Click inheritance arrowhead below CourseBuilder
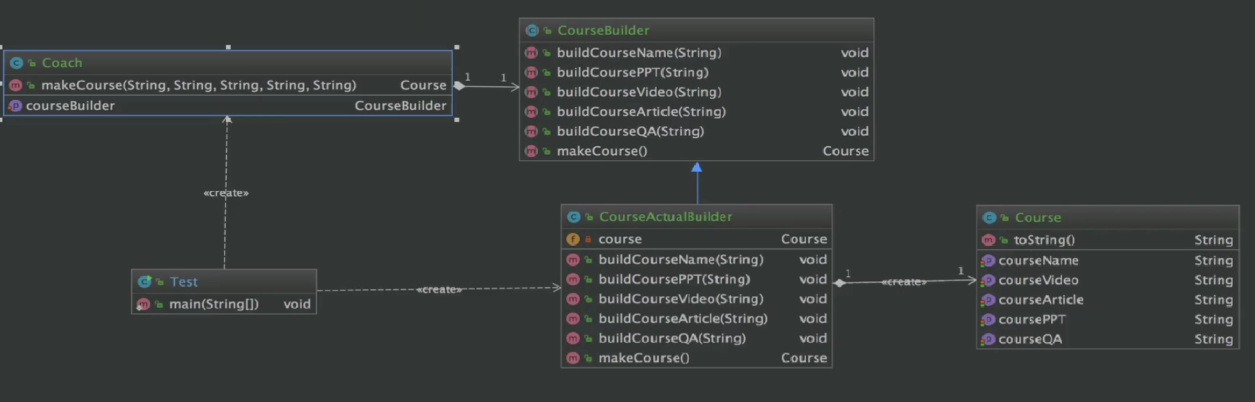Viewport: 1255px width, 402px height. pos(697,168)
